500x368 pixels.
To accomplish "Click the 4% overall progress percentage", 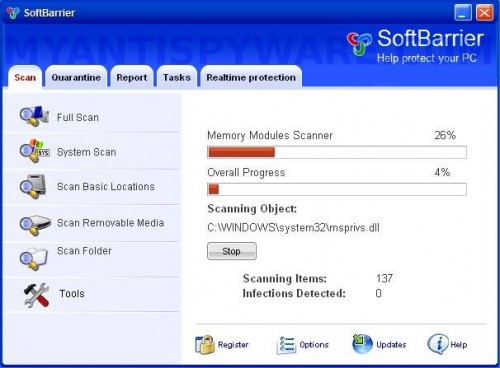I will [442, 172].
